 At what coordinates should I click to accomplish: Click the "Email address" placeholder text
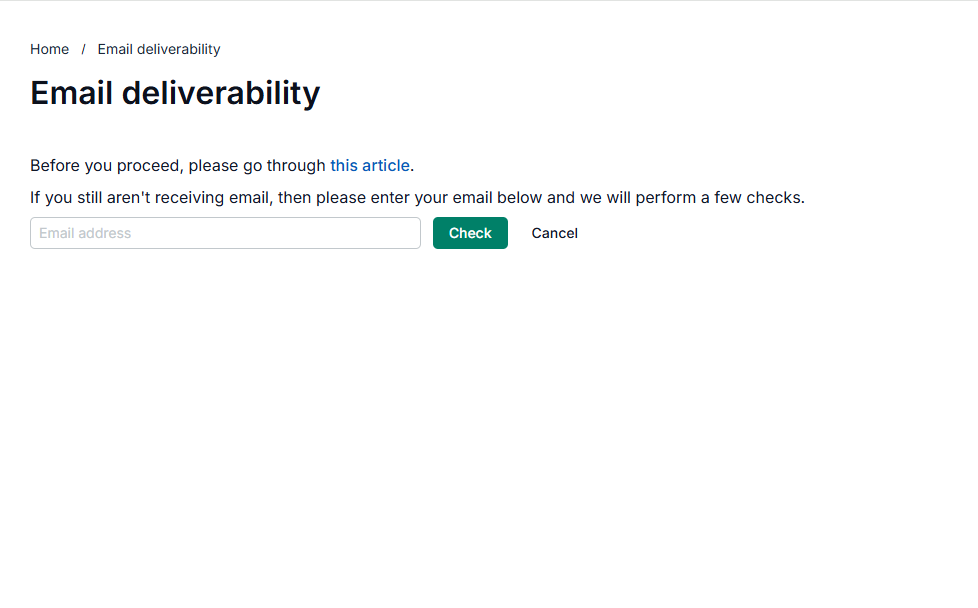click(85, 233)
